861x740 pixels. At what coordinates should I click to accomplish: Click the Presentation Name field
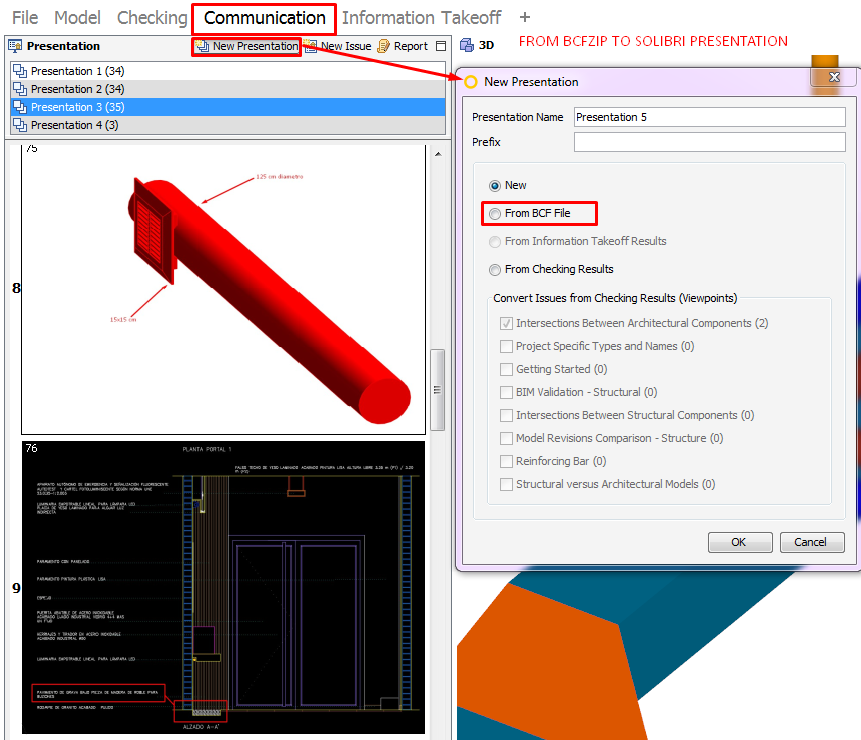pos(709,117)
